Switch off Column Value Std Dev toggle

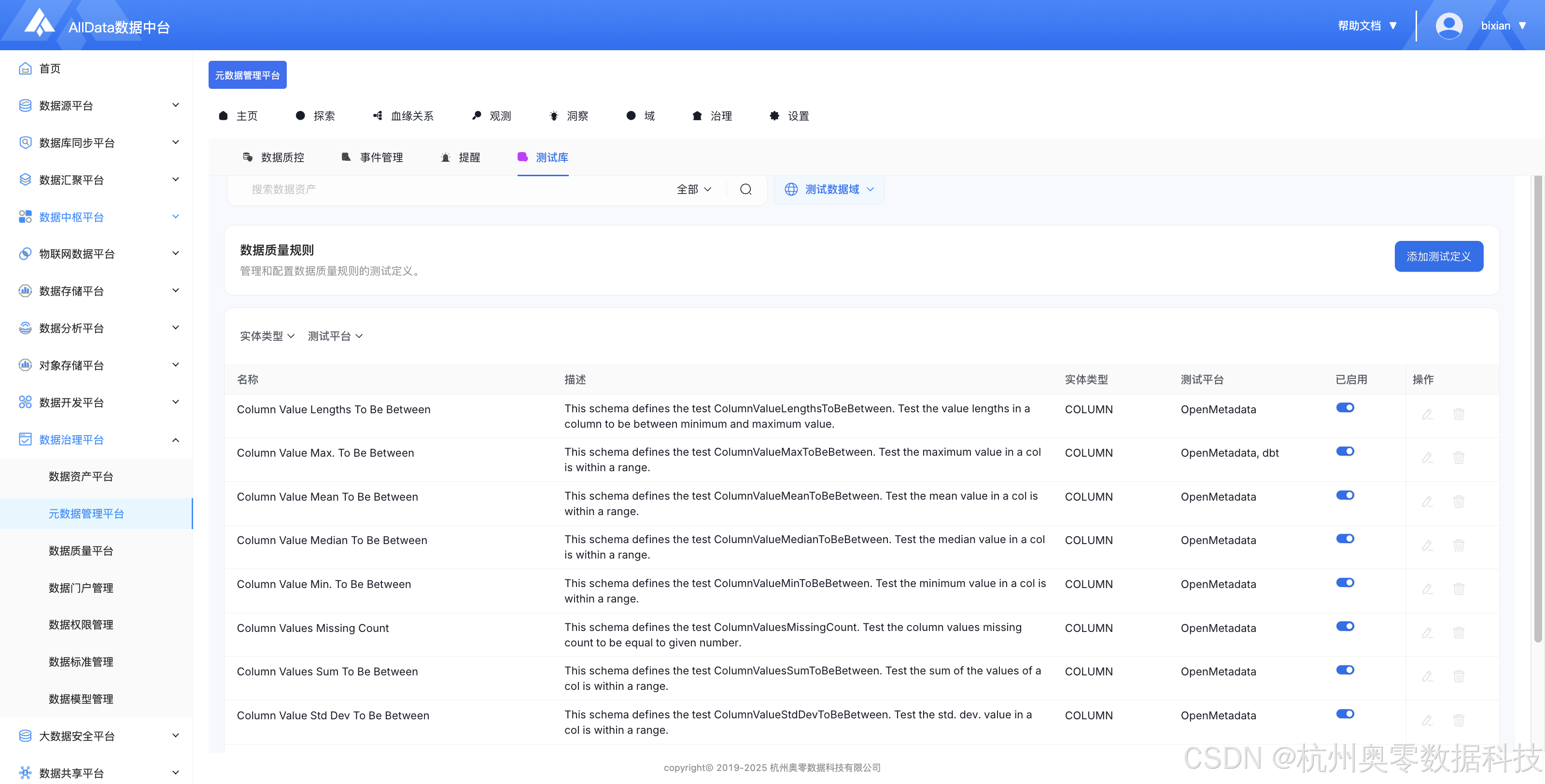coord(1345,714)
